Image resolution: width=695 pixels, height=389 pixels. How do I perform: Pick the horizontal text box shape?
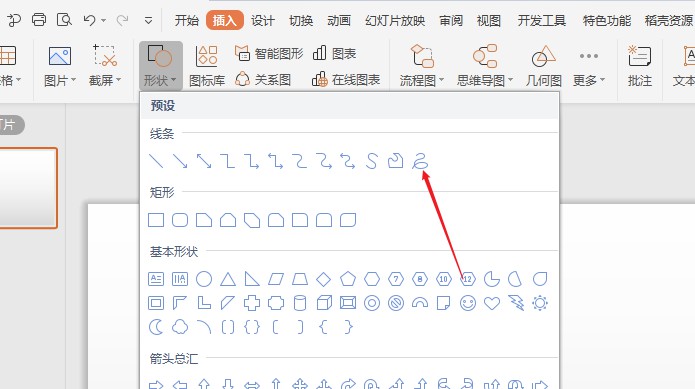point(156,279)
